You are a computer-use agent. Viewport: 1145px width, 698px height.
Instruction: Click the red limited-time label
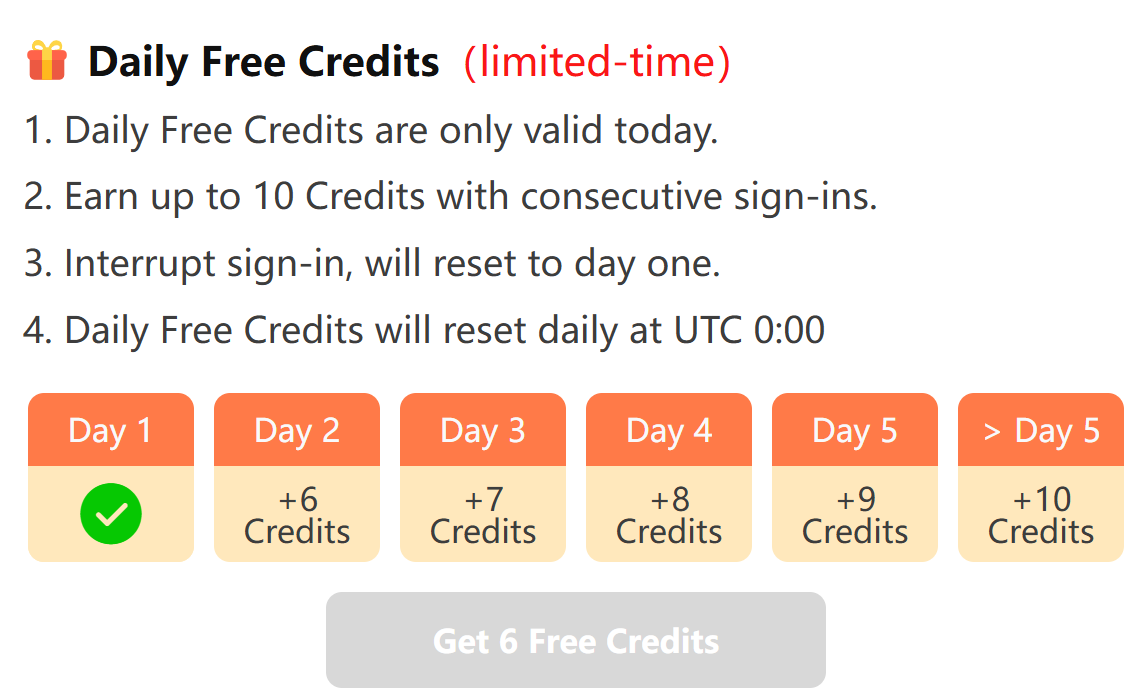[x=597, y=62]
